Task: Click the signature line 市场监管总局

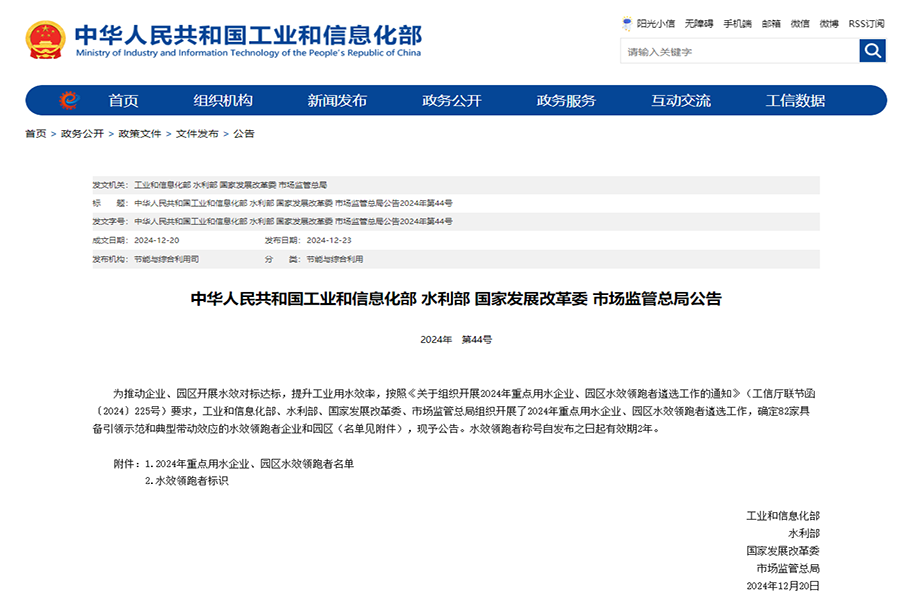Action: 788,568
